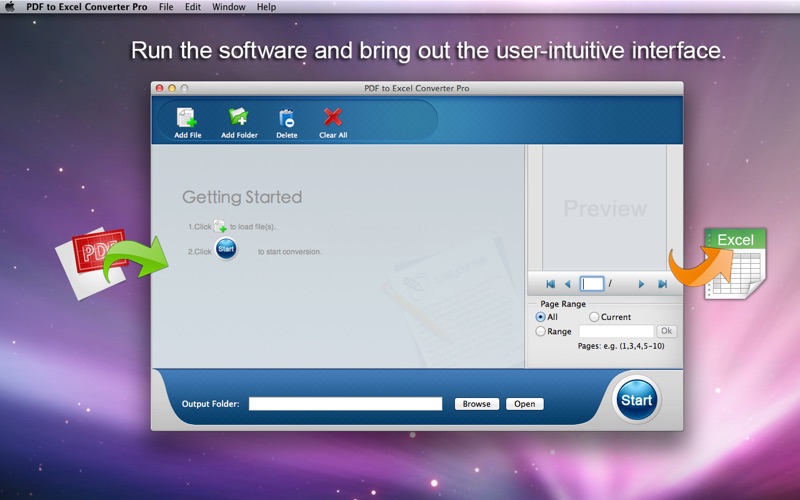Click the Ok button for page range
Viewport: 800px width, 500px height.
666,331
